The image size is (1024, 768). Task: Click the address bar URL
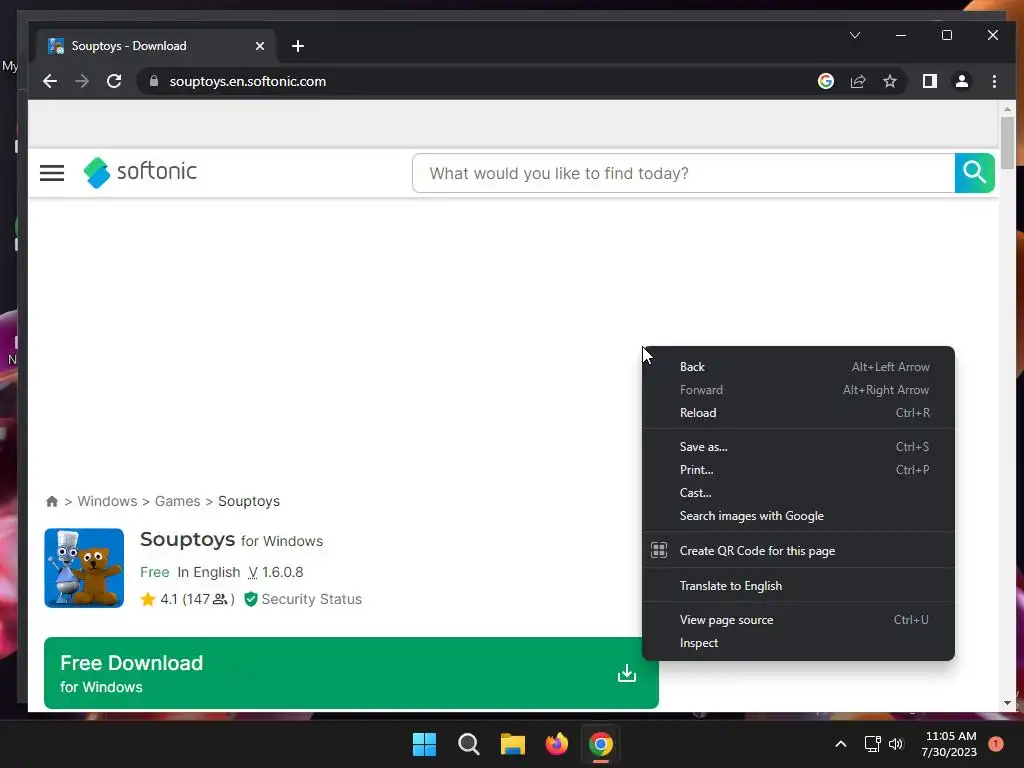pyautogui.click(x=248, y=82)
